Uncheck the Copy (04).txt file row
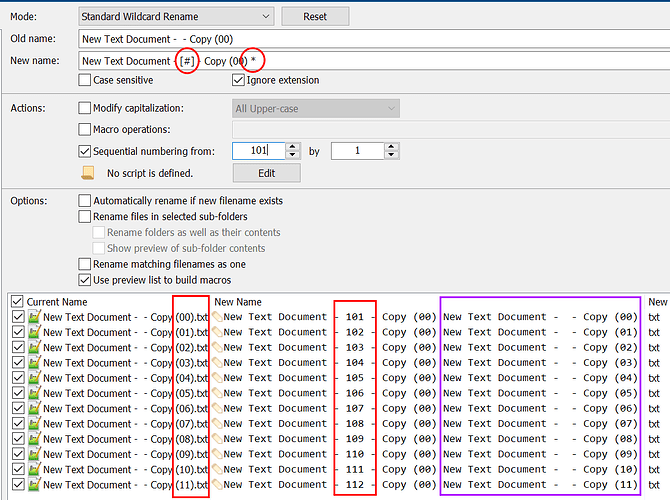Viewport: 670px width, 500px height. point(18,378)
